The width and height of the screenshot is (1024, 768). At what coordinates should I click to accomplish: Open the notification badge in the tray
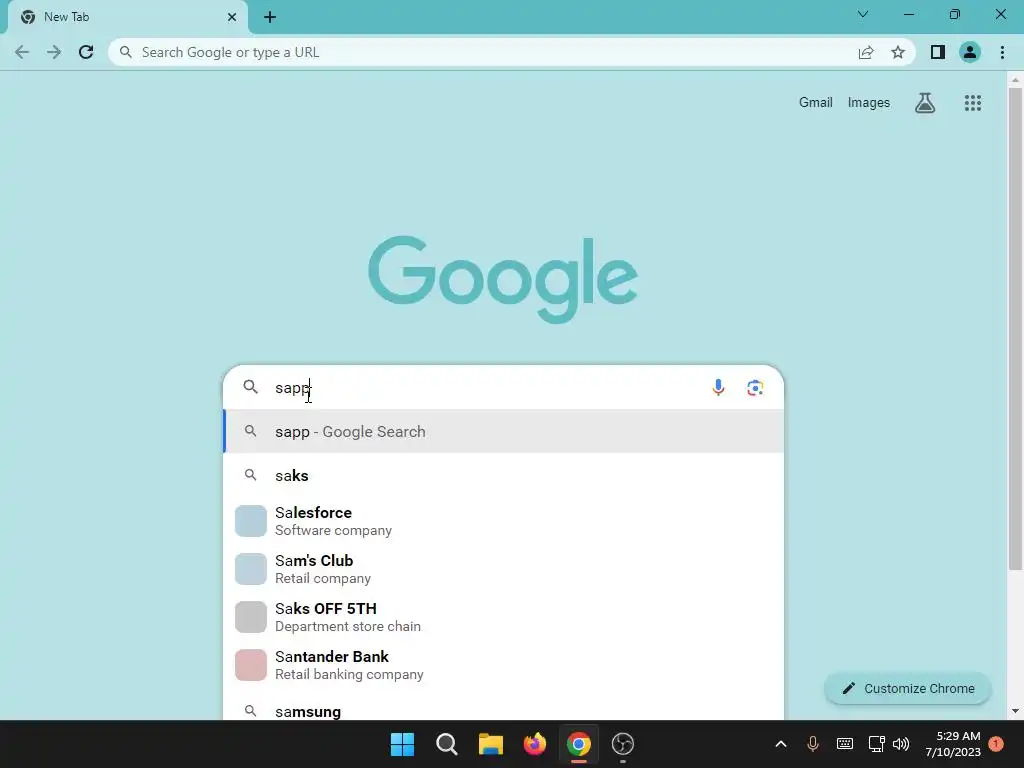[x=996, y=744]
